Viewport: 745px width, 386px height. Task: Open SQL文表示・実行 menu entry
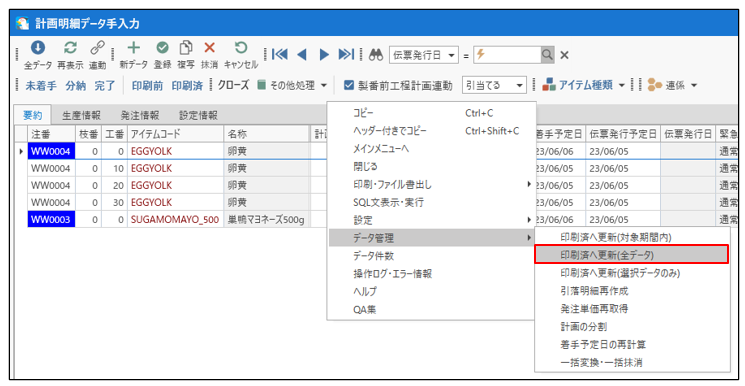click(432, 202)
